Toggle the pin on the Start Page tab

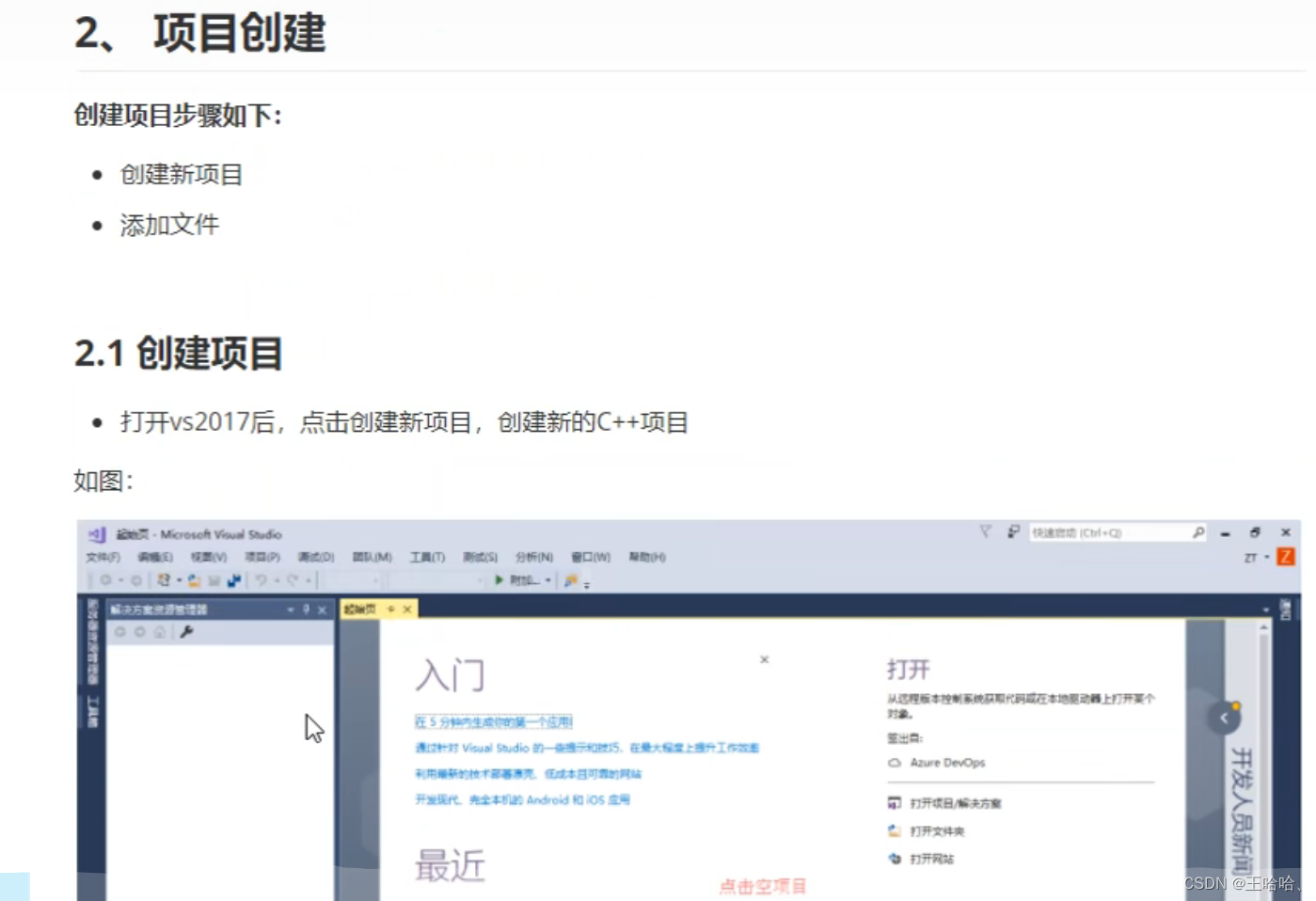[391, 609]
